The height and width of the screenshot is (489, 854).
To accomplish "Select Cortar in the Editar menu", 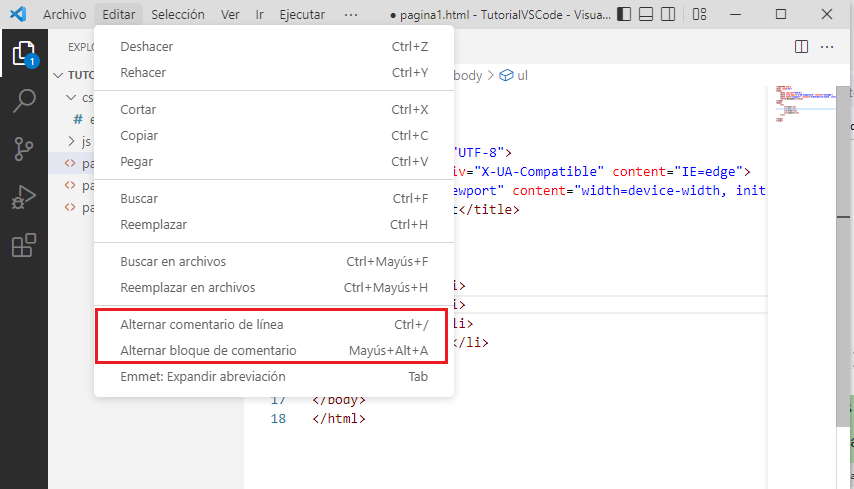I will point(274,109).
